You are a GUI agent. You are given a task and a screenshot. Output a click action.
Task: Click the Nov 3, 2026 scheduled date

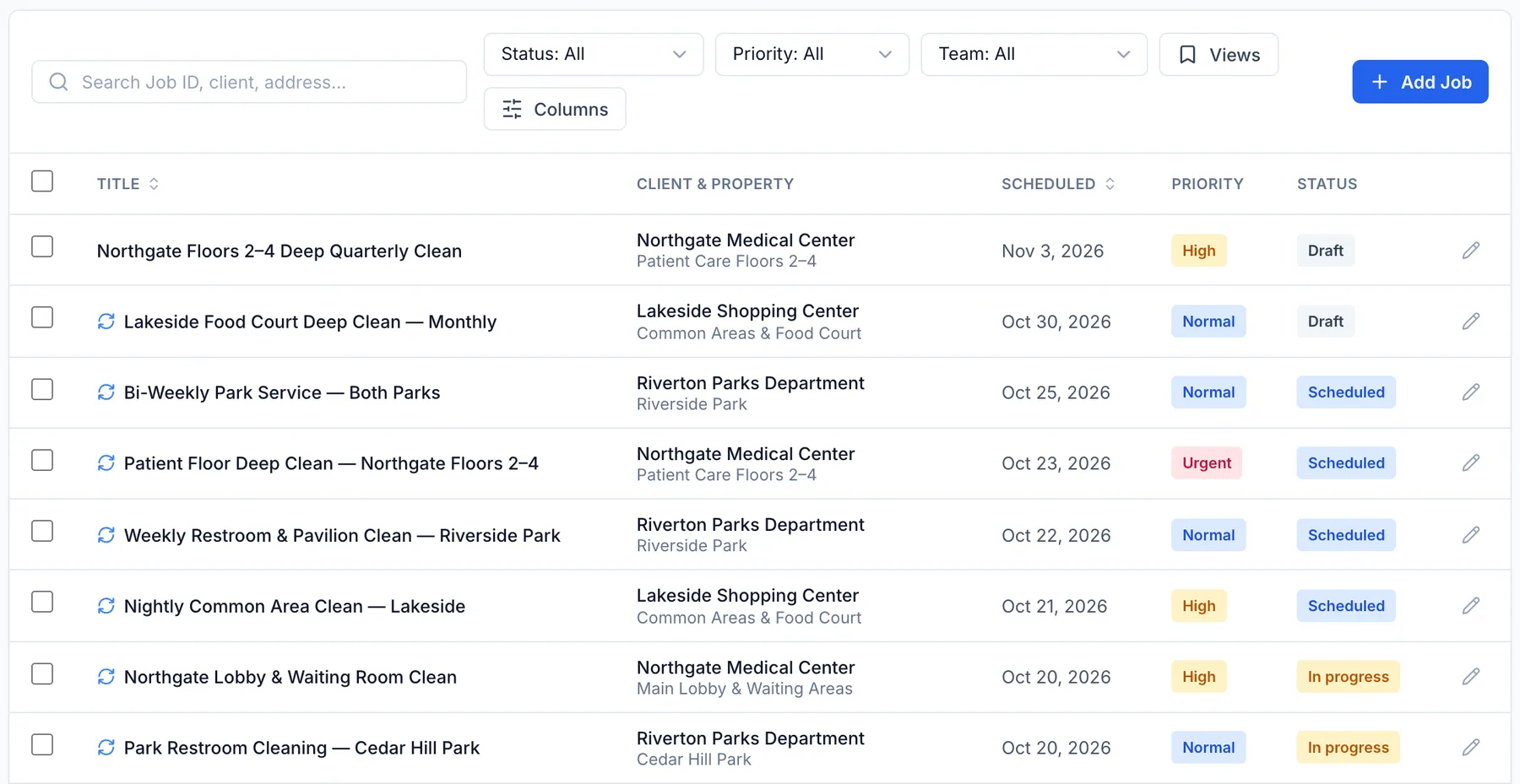click(x=1053, y=251)
